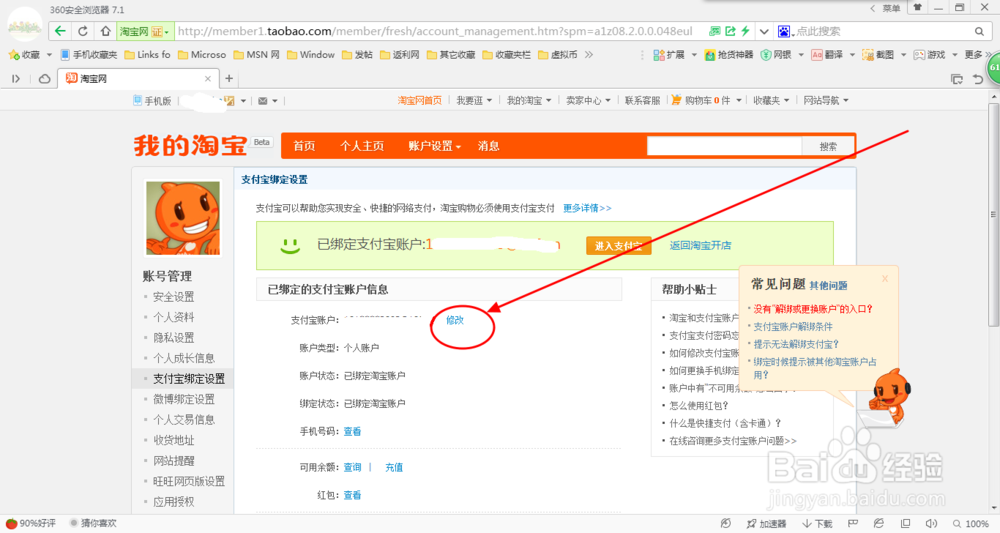This screenshot has width=1000, height=533.
Task: Open the 抢货神器 tool
Action: (729, 55)
